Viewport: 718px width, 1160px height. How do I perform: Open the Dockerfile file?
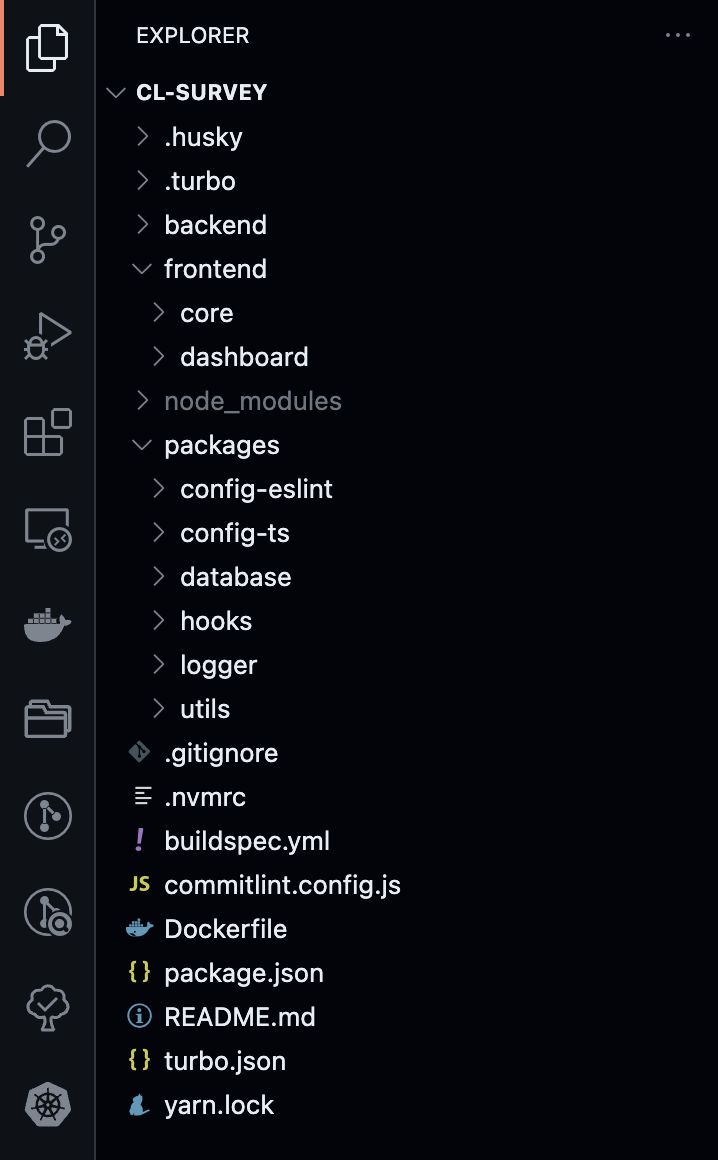[225, 929]
